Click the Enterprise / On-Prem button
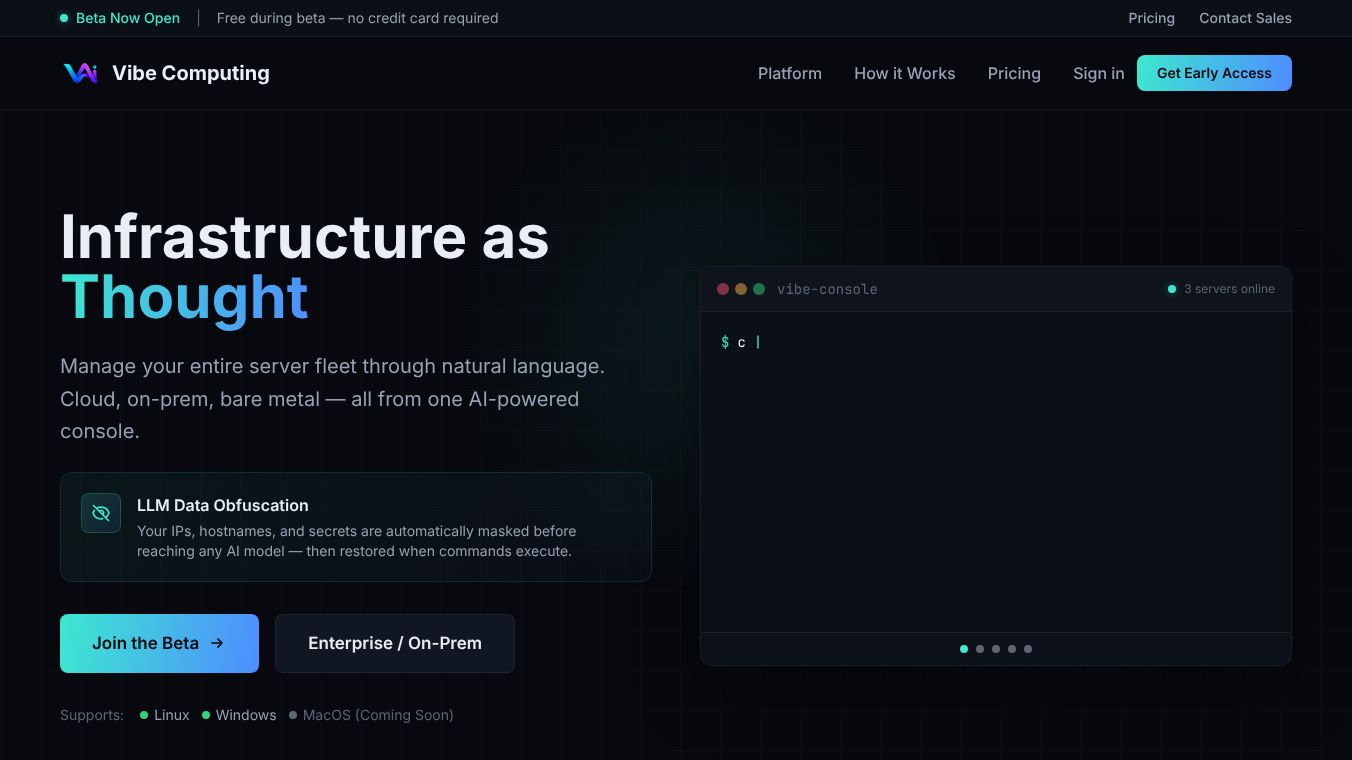This screenshot has height=760, width=1352. point(395,643)
